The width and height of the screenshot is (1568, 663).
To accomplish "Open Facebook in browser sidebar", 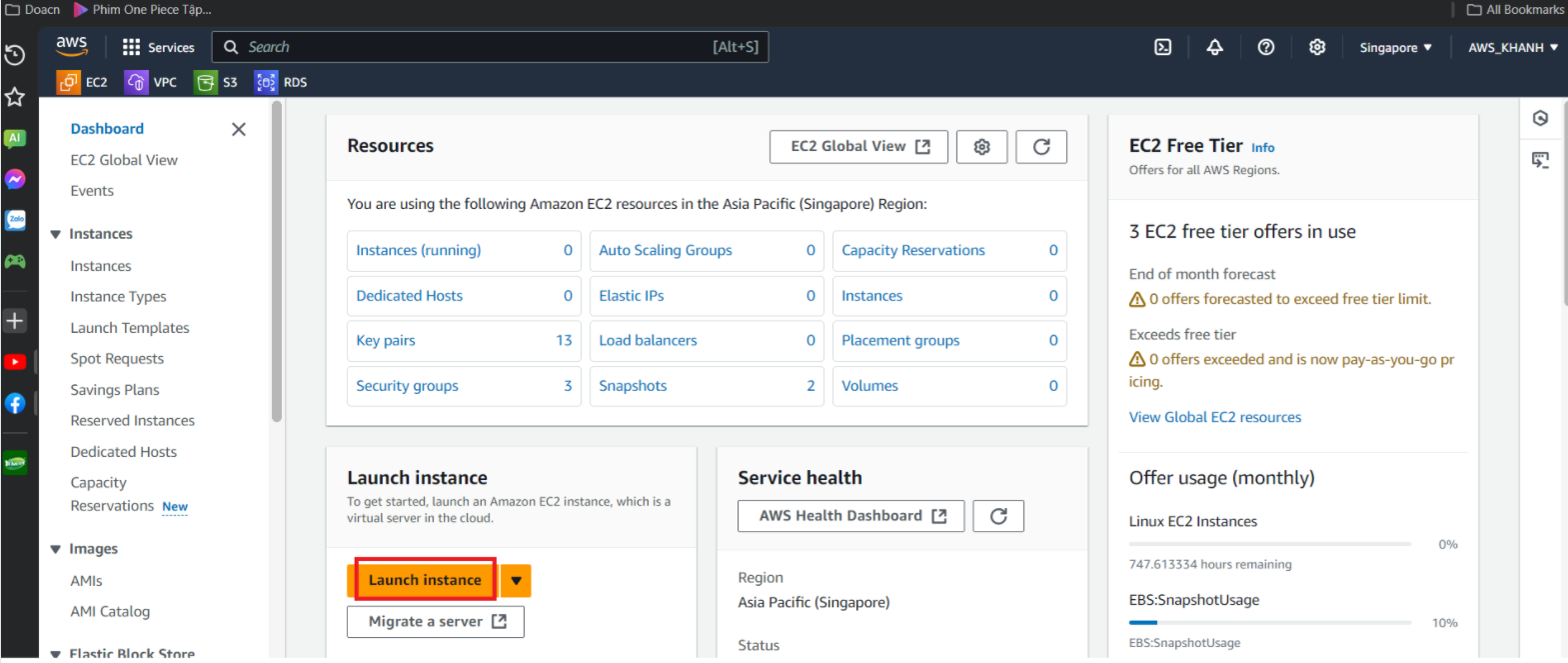I will coord(15,403).
